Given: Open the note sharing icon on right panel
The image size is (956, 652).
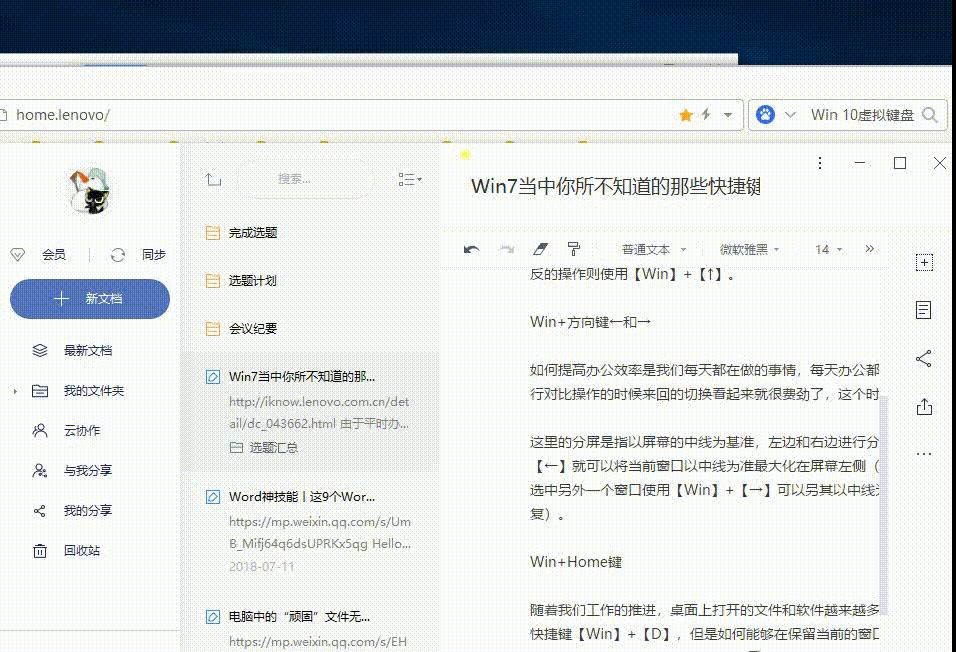Looking at the screenshot, I should pos(923,358).
